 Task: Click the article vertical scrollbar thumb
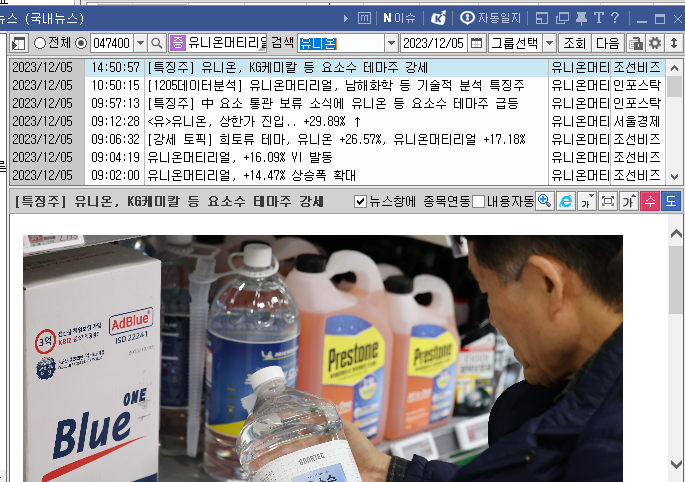676,280
